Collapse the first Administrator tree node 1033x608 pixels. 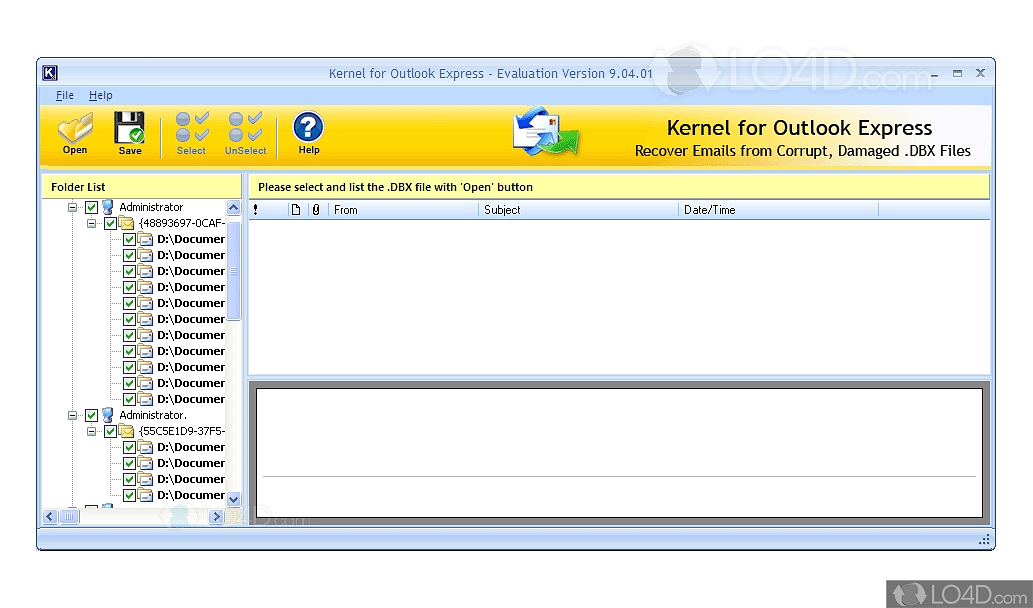pos(72,207)
